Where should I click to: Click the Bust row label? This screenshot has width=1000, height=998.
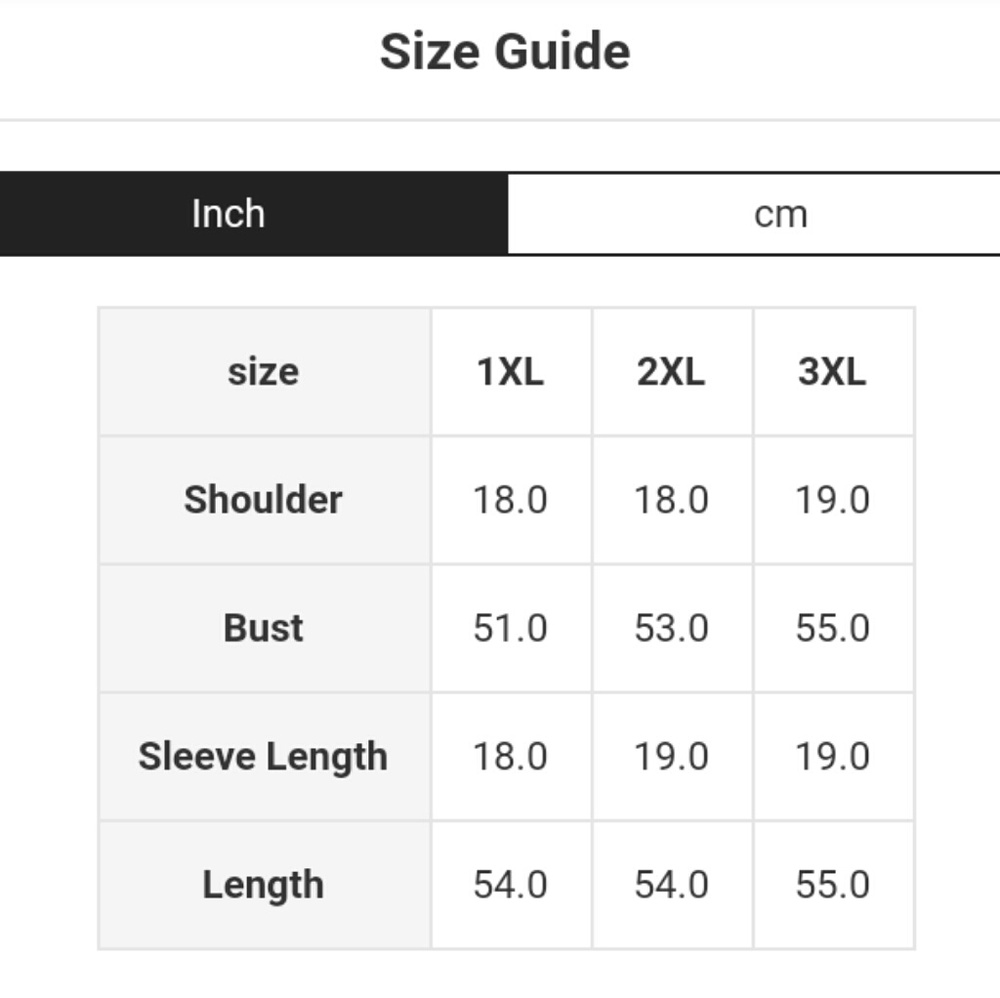pyautogui.click(x=263, y=628)
